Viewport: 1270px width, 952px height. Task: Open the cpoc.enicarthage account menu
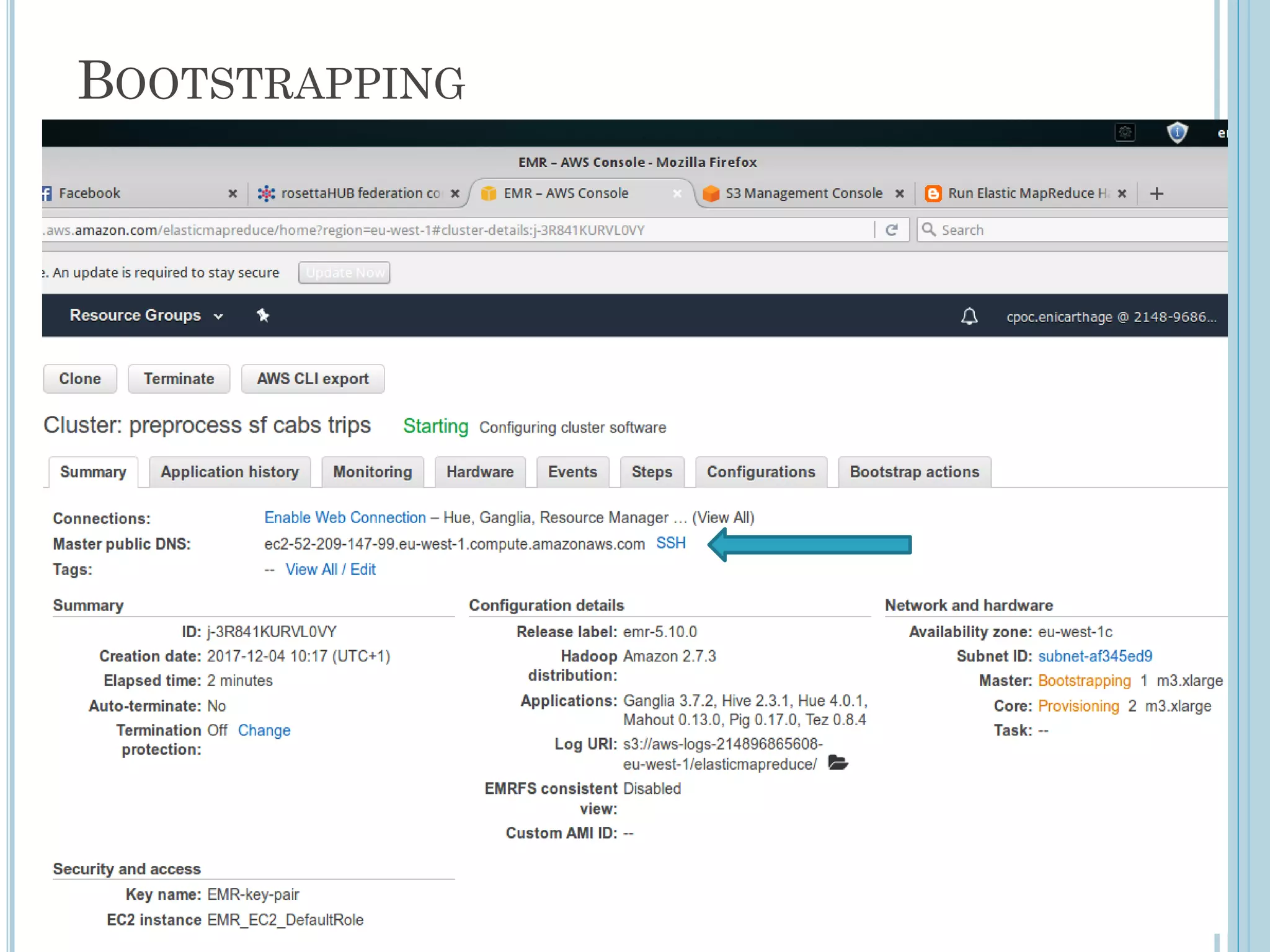[x=1111, y=317]
